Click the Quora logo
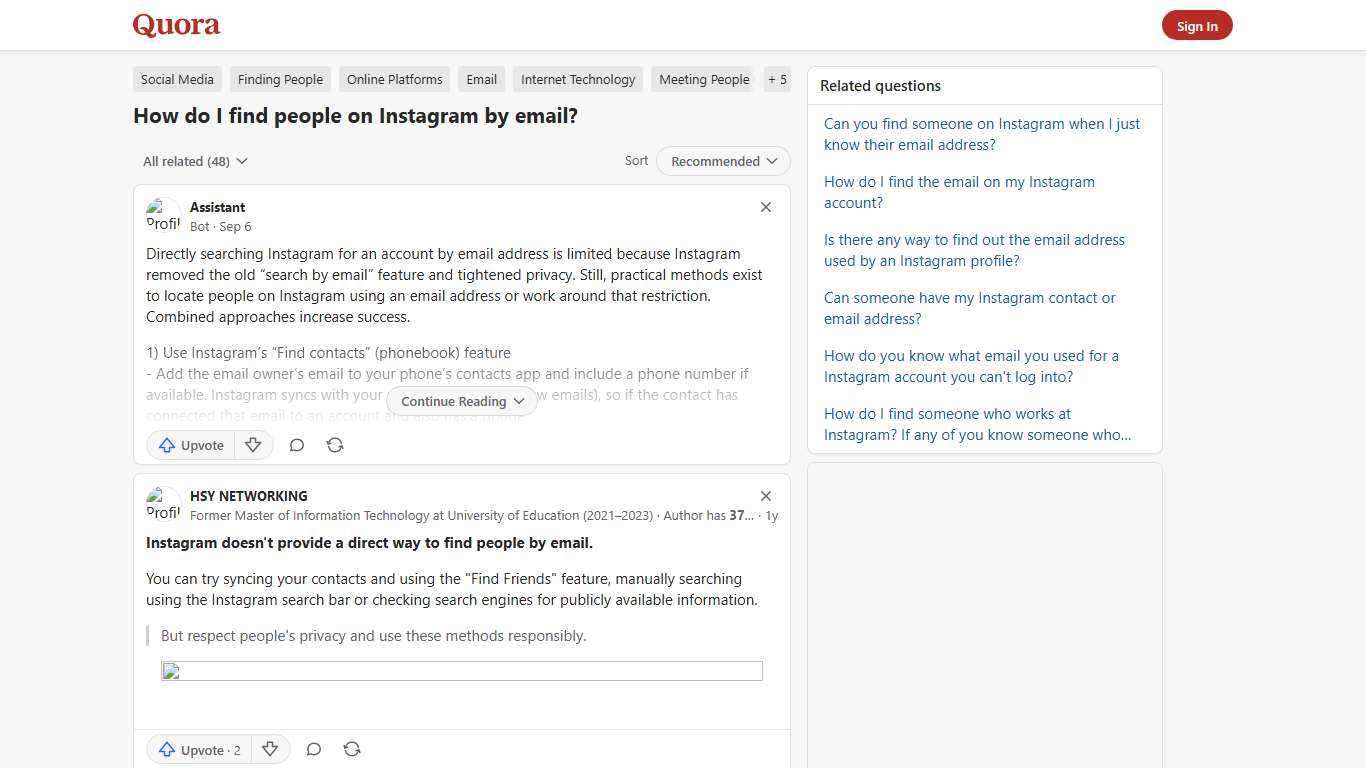This screenshot has height=768, width=1366. (x=176, y=25)
